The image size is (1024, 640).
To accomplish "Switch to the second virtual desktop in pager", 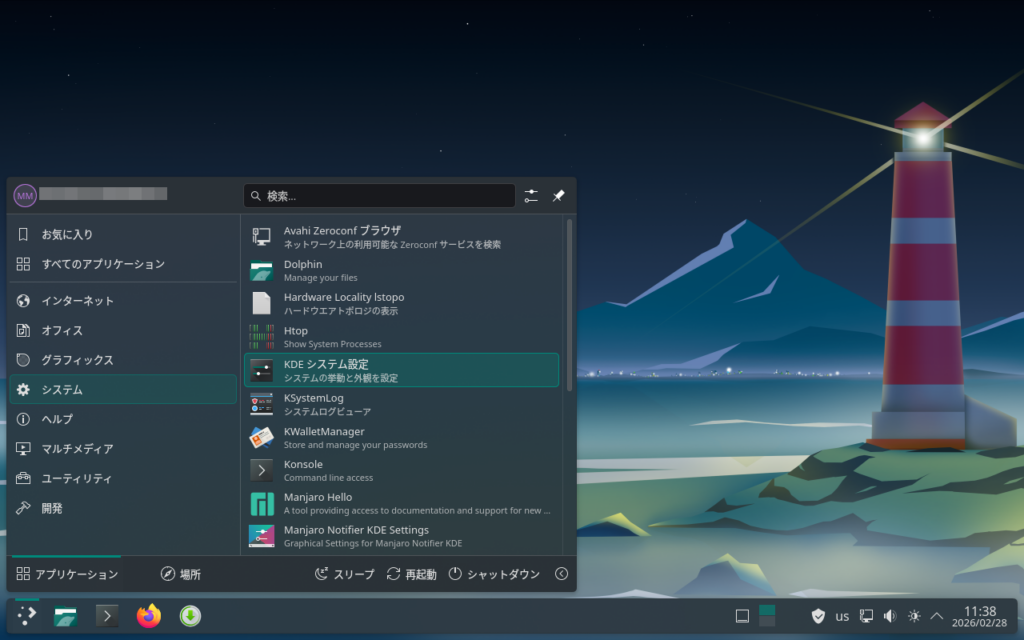I will 768,616.
